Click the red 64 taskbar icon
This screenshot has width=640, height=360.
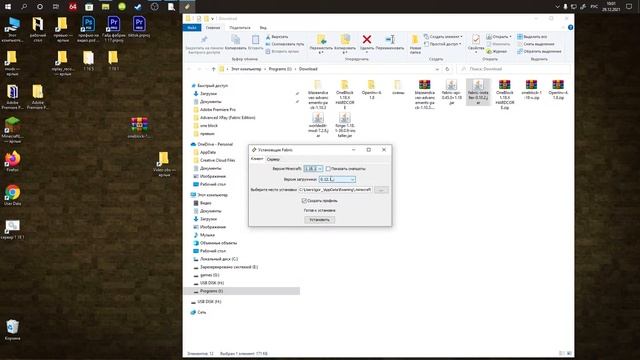point(73,7)
